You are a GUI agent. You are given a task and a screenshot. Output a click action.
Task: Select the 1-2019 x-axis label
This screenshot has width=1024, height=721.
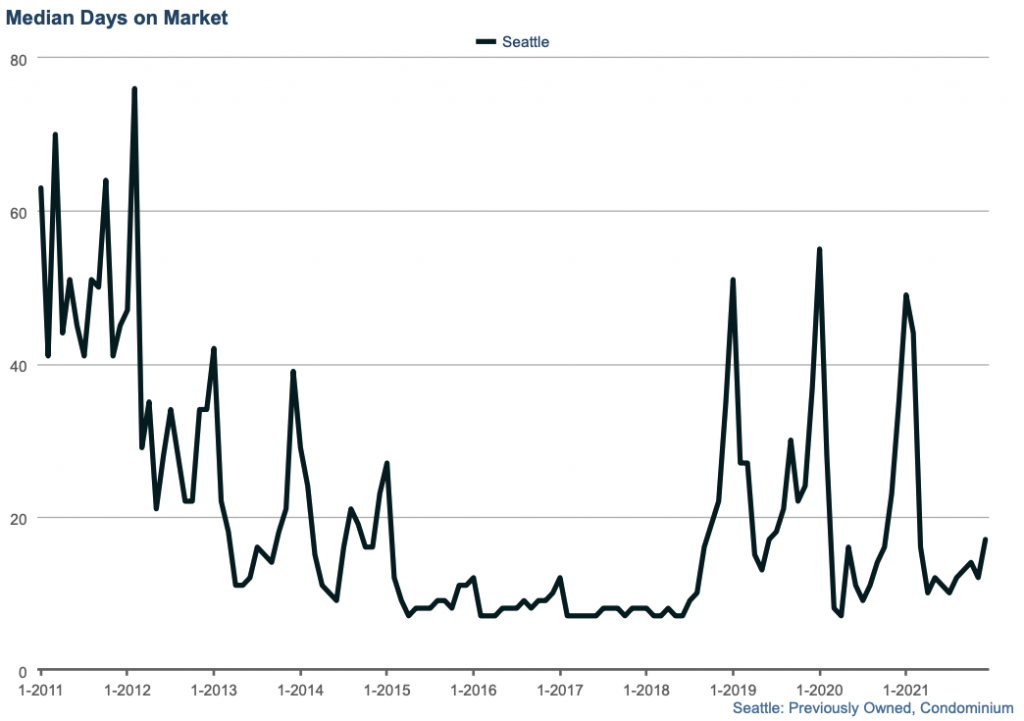click(x=733, y=690)
